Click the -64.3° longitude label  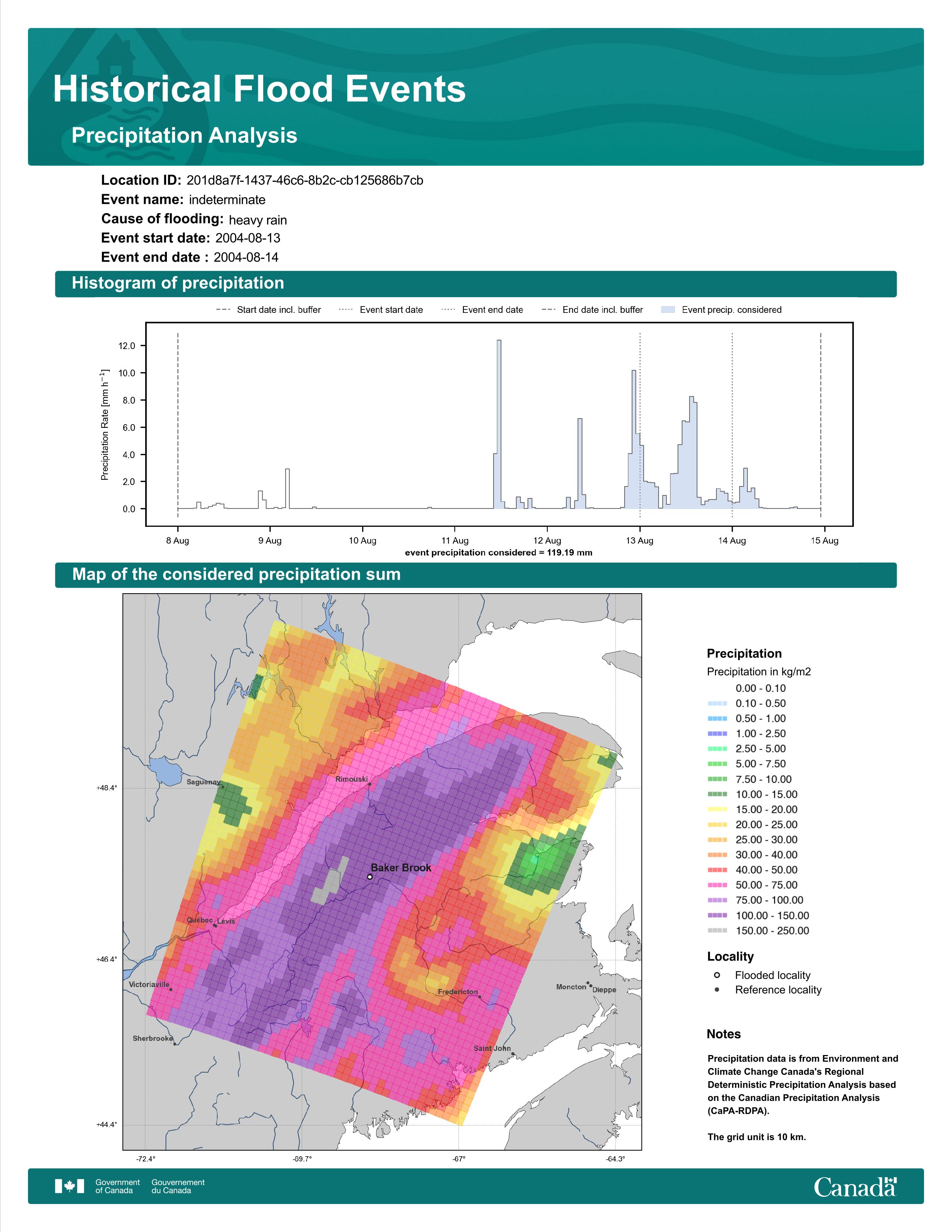(x=615, y=1159)
